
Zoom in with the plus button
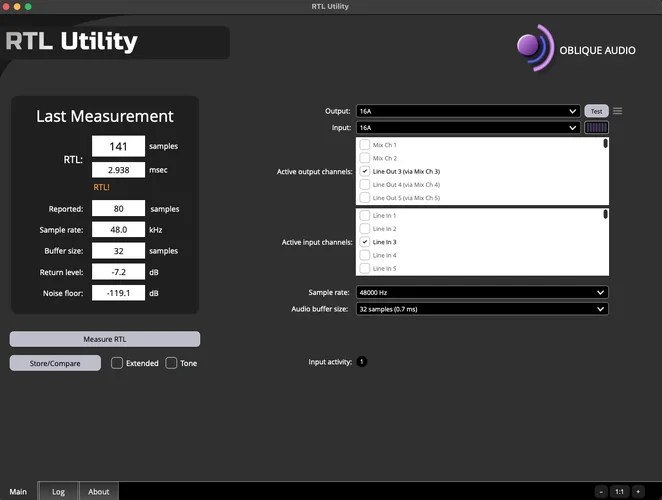point(637,492)
